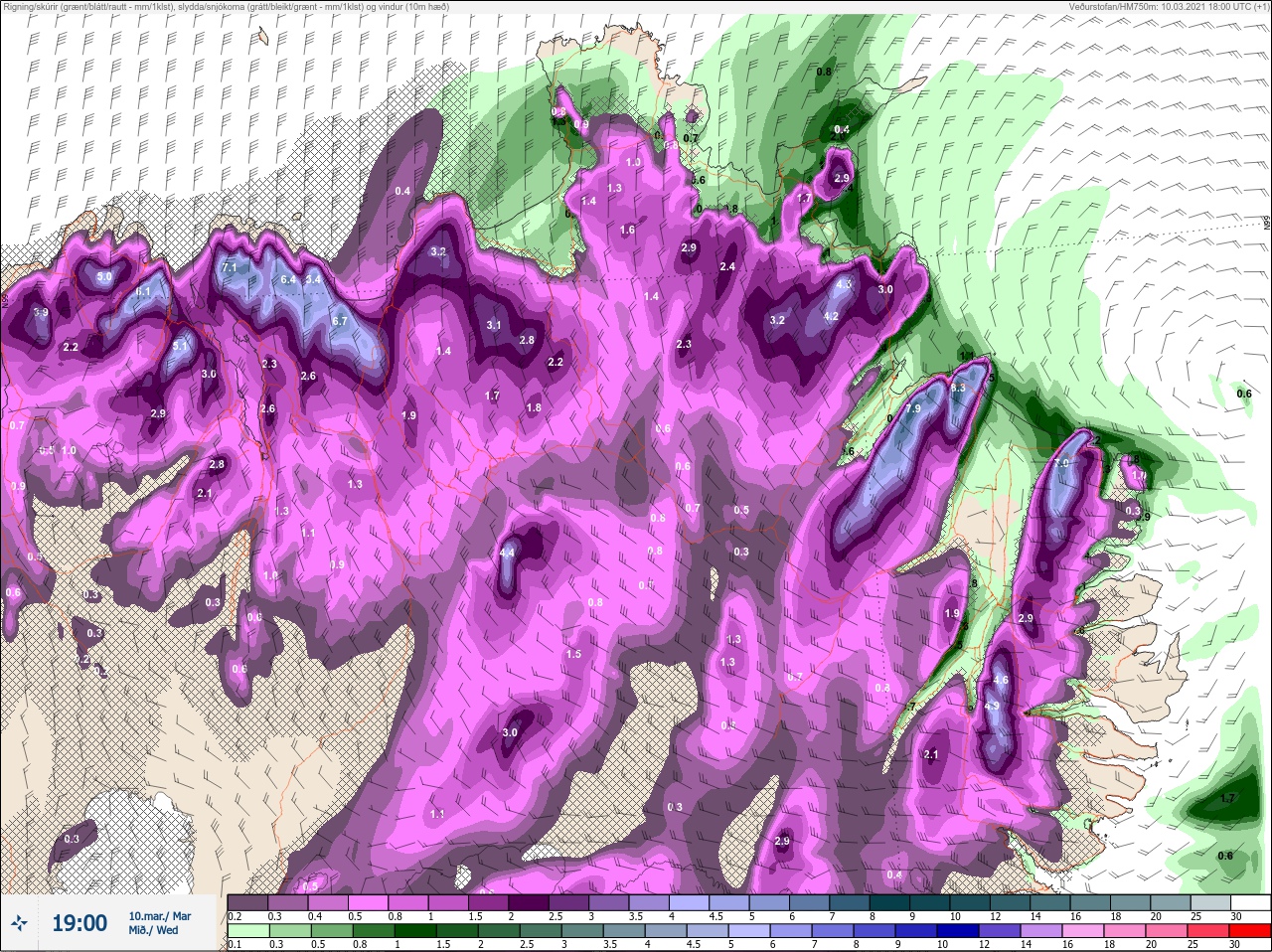This screenshot has height=952, width=1272.
Task: Click the 'Mið./ Wed' weekday label
Action: 154,930
